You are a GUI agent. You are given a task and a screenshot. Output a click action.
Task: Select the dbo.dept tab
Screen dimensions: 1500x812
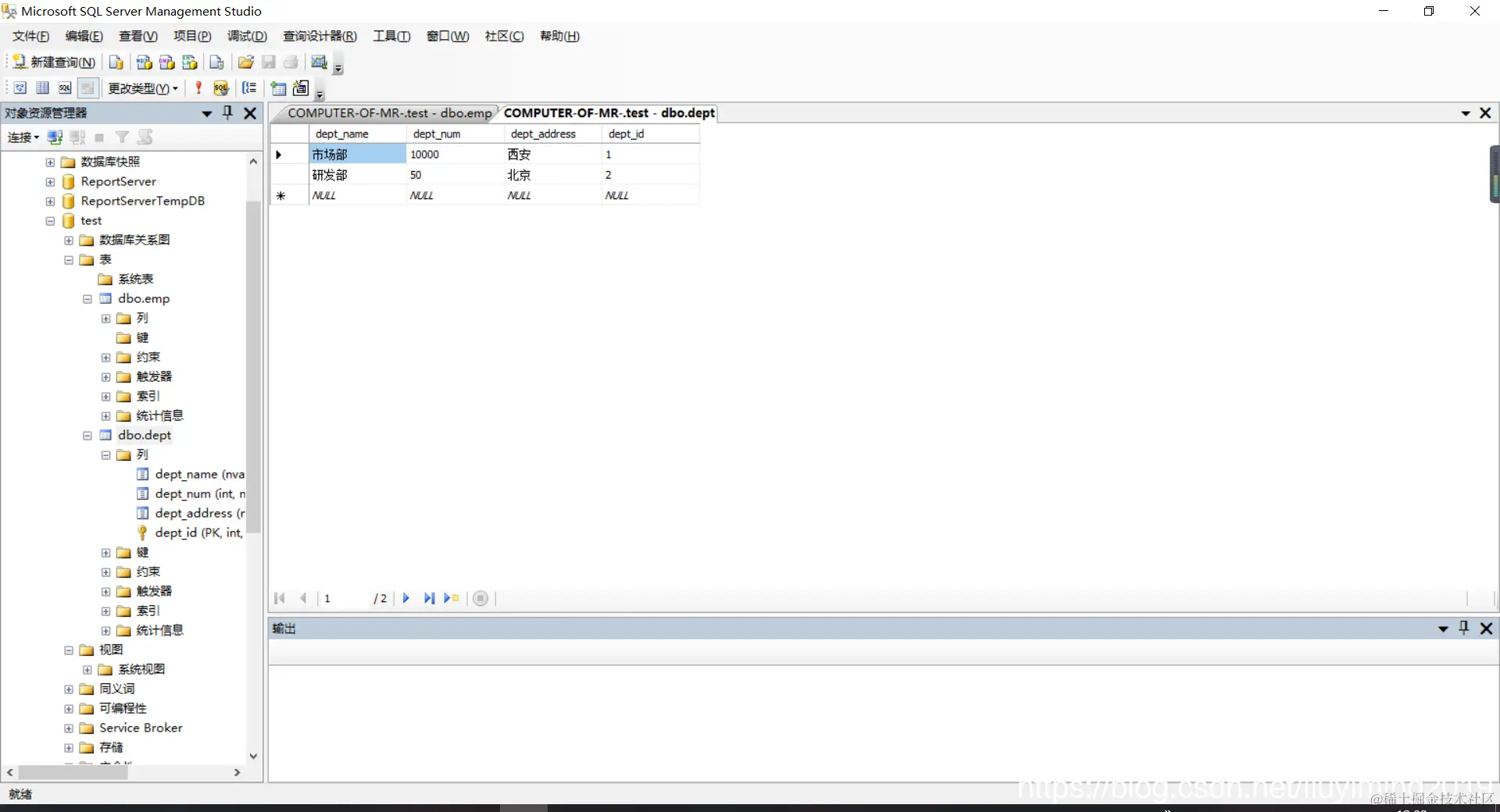tap(609, 113)
